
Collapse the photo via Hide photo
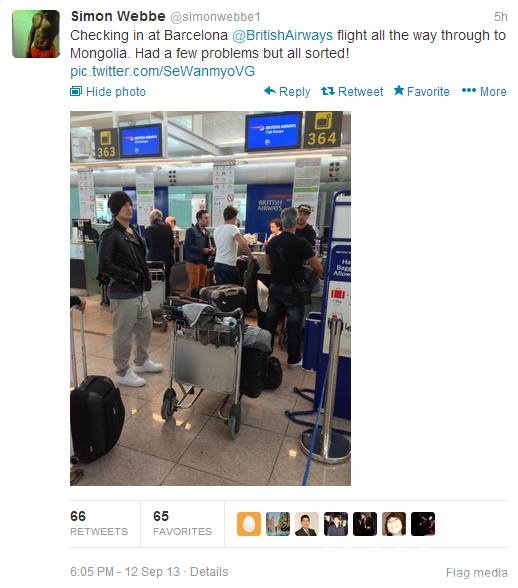(x=108, y=92)
